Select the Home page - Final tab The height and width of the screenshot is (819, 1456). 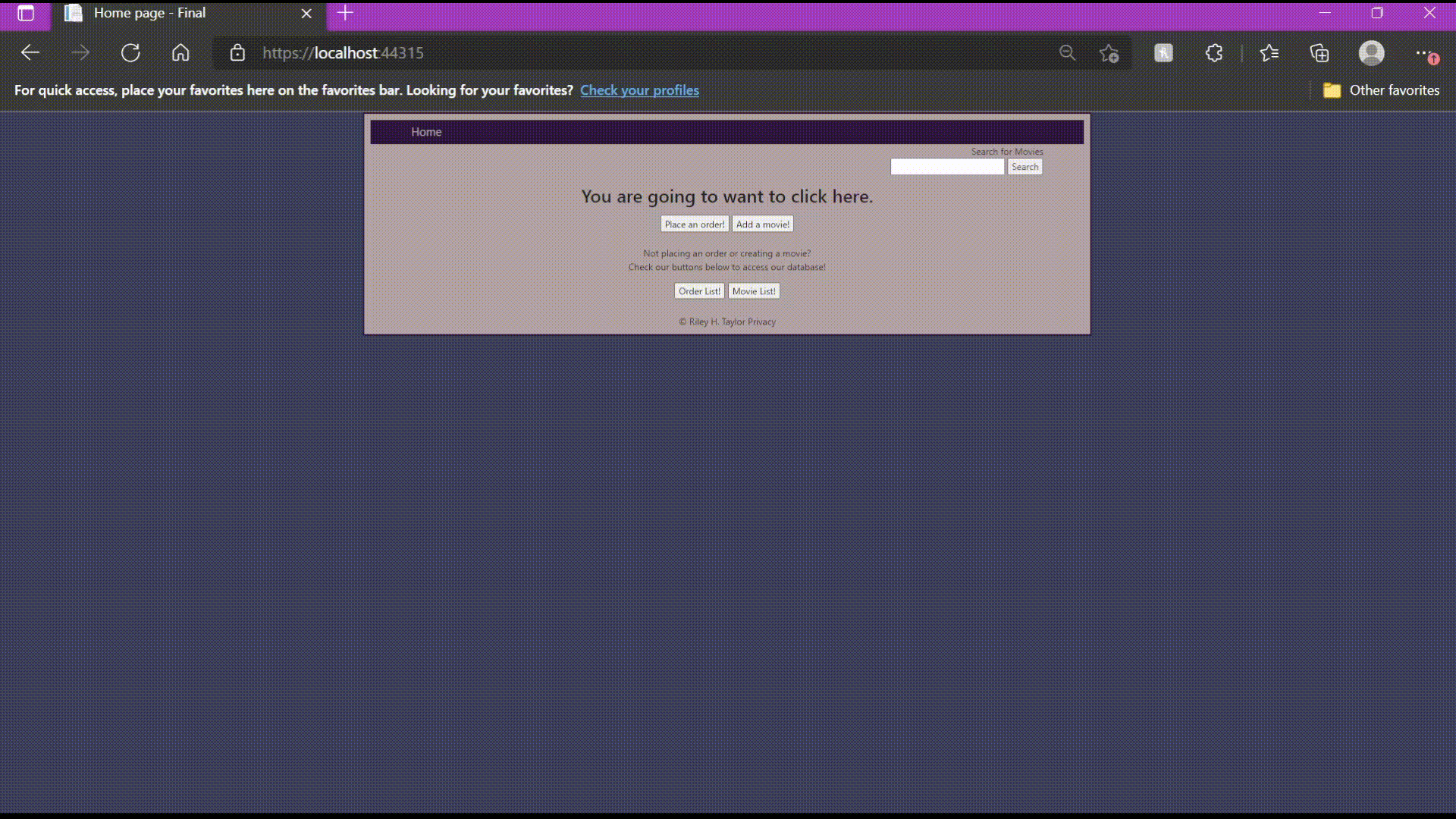click(x=149, y=13)
